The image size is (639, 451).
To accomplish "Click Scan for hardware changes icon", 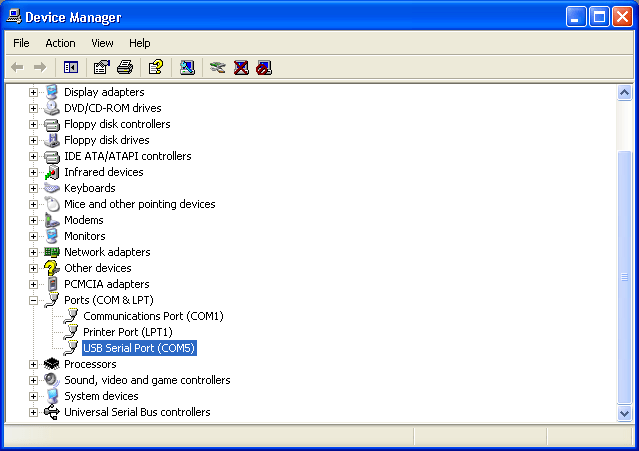I will coord(187,67).
